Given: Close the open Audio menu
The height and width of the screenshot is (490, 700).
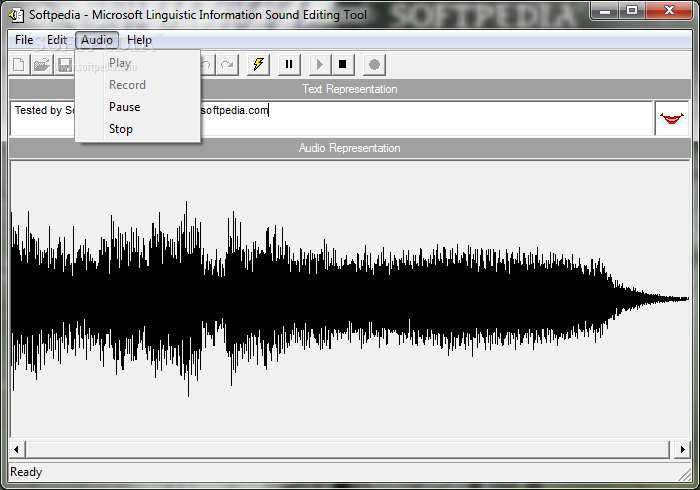Looking at the screenshot, I should 97,40.
